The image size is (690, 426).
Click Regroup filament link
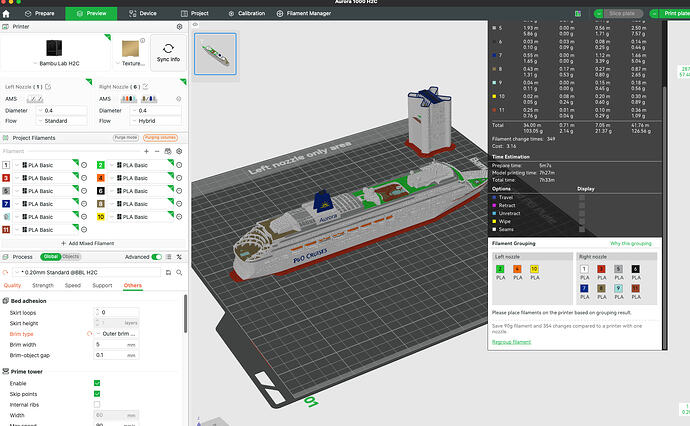[511, 342]
